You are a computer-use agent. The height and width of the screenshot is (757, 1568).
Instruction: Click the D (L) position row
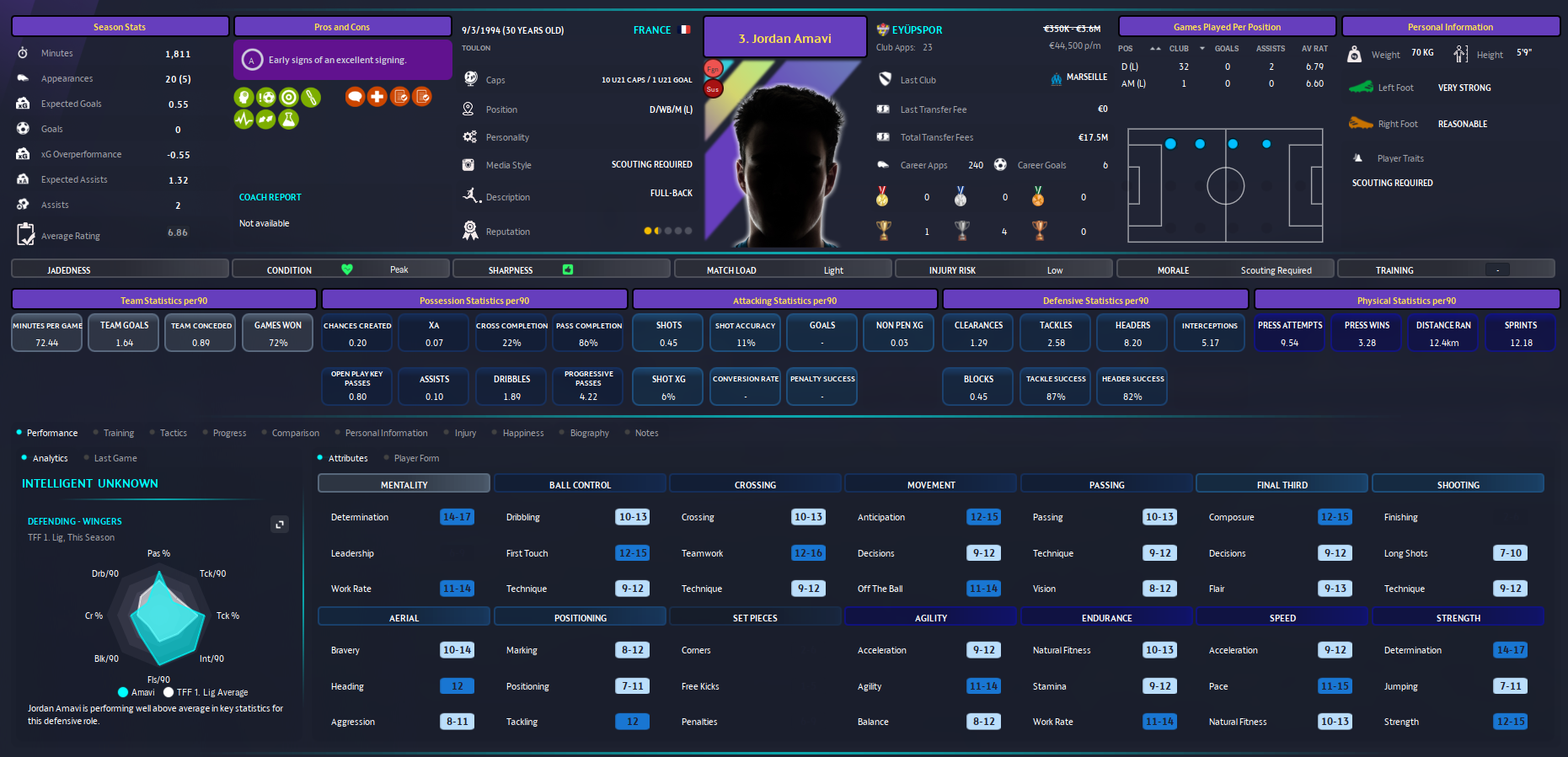[1223, 67]
